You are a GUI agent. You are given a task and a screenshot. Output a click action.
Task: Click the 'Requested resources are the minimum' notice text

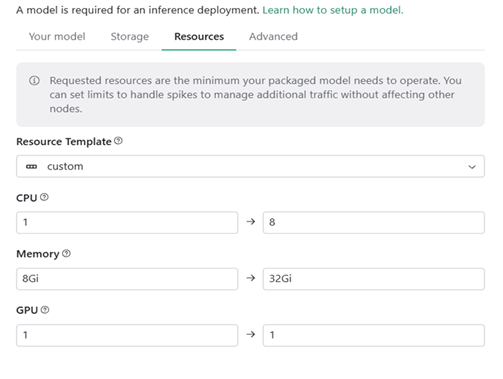(x=255, y=95)
